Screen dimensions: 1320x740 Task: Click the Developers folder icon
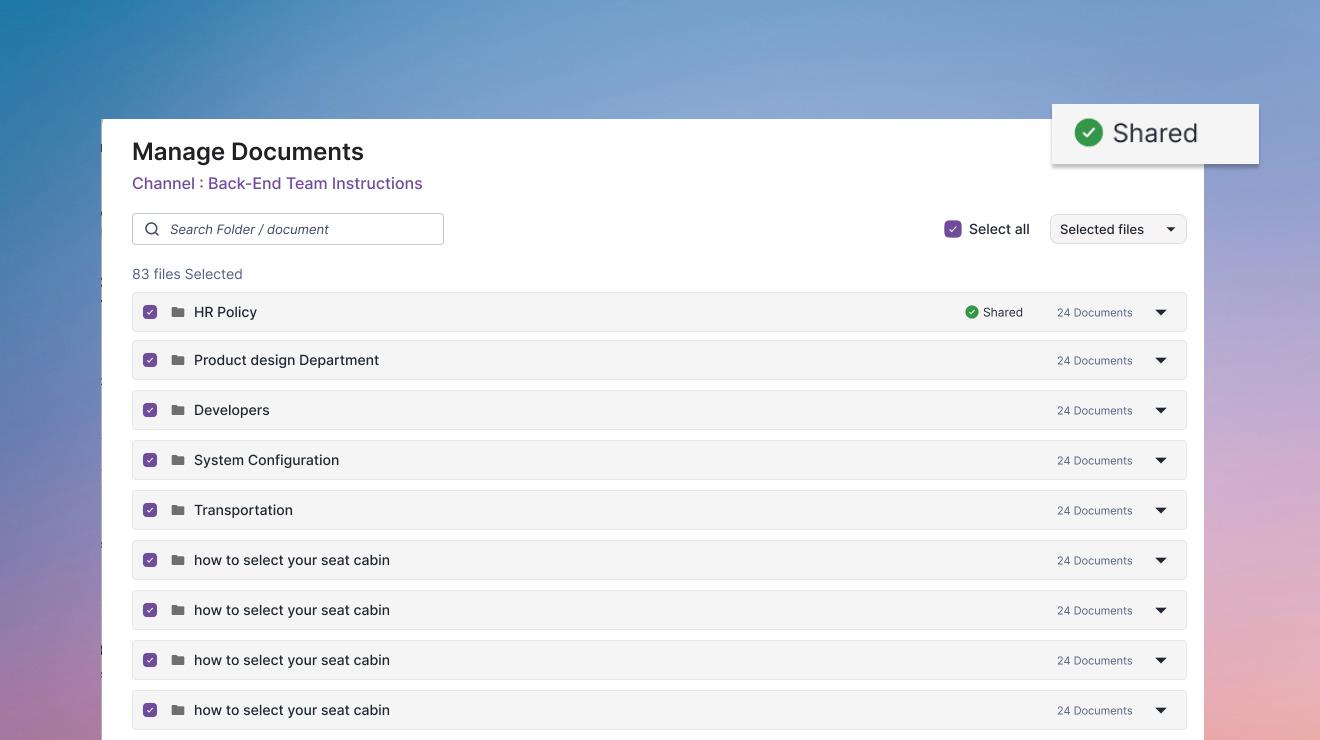pos(178,410)
